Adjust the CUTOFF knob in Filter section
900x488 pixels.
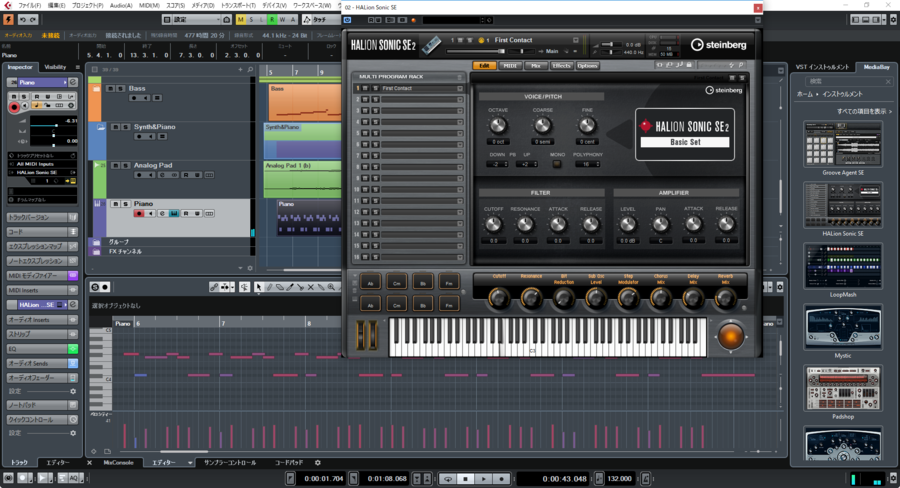click(493, 224)
